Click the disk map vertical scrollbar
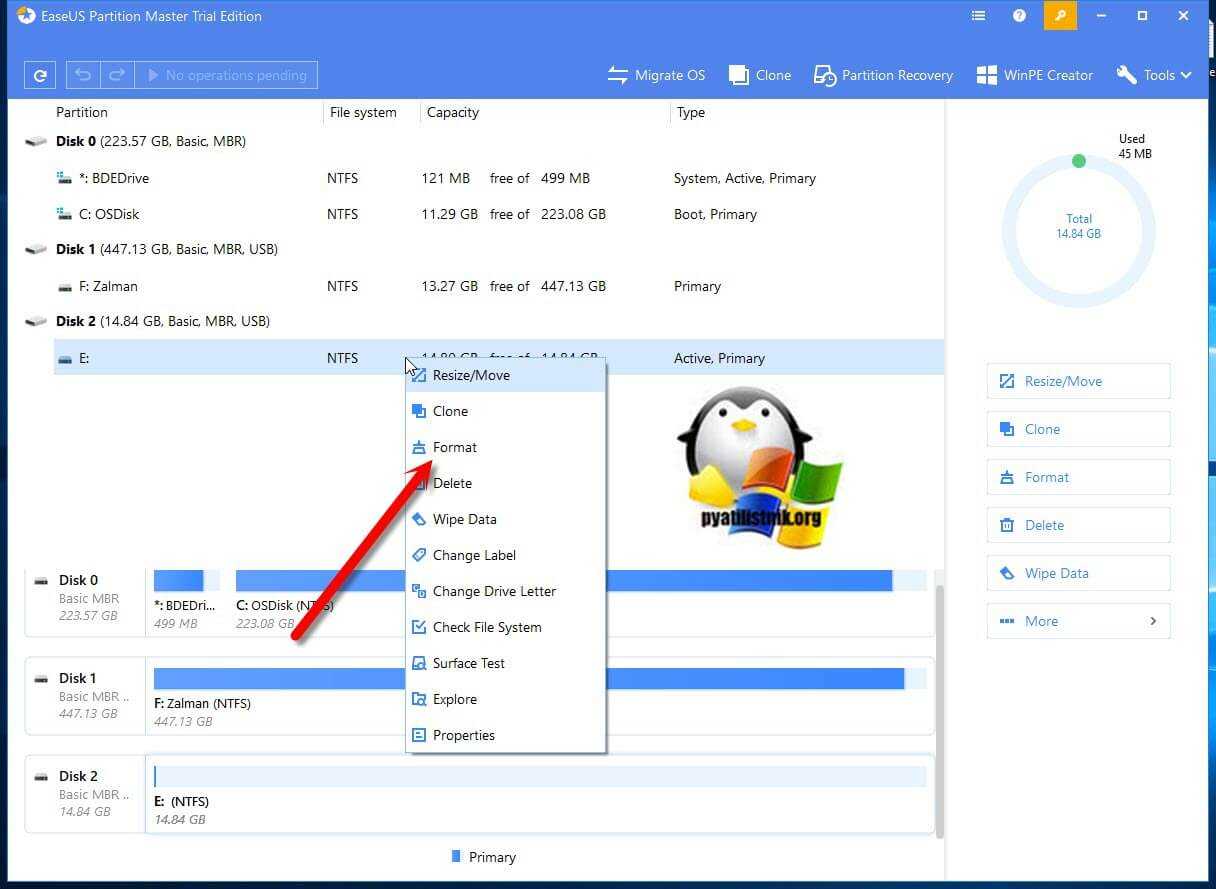This screenshot has width=1216, height=889. [939, 710]
